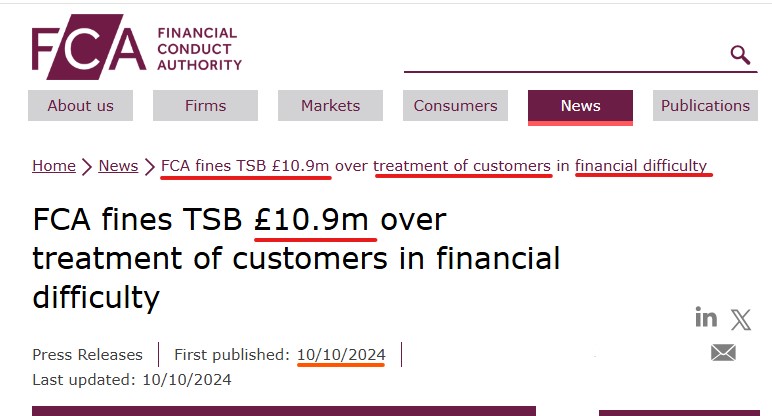Click the TSB fine breadcrumb link
Screen dimensions: 772x416
[x=434, y=166]
